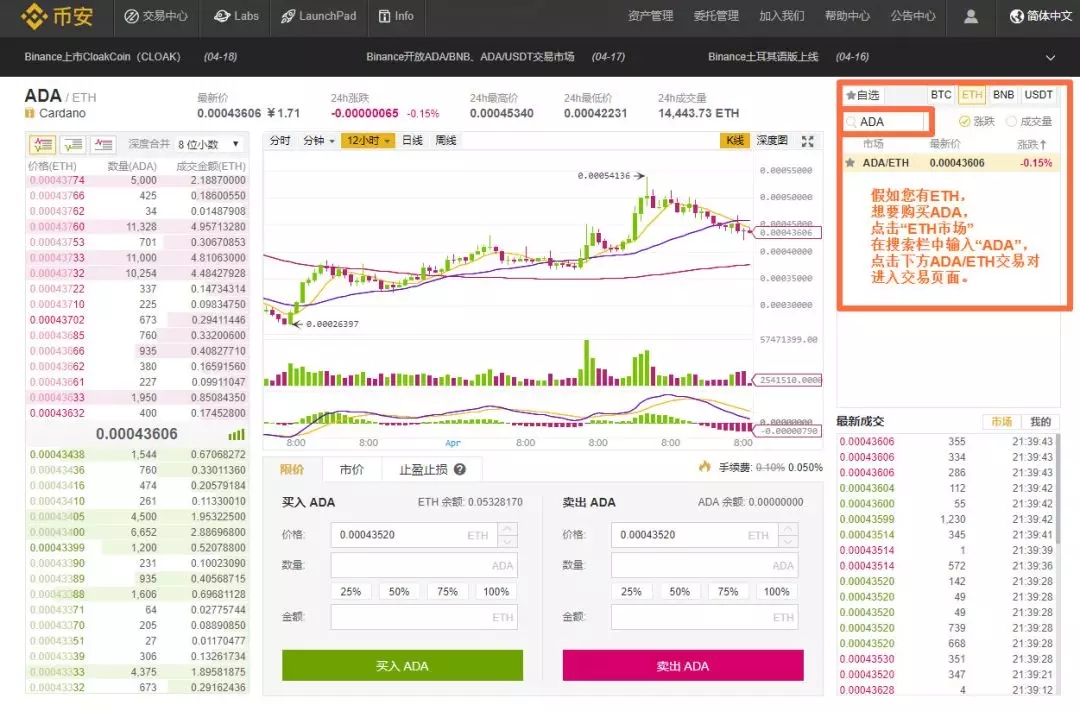The image size is (1080, 711).
Task: Click the 0.00043774 sell order price
Action: tap(57, 181)
